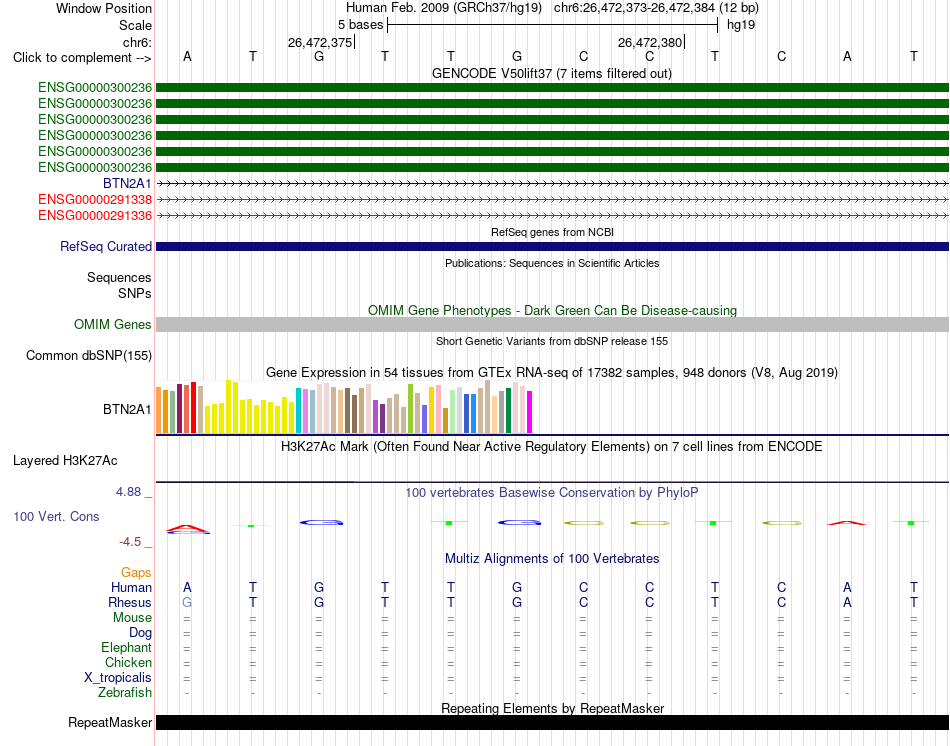Click the '5 bases' scale bar text
The width and height of the screenshot is (950, 746).
click(360, 25)
